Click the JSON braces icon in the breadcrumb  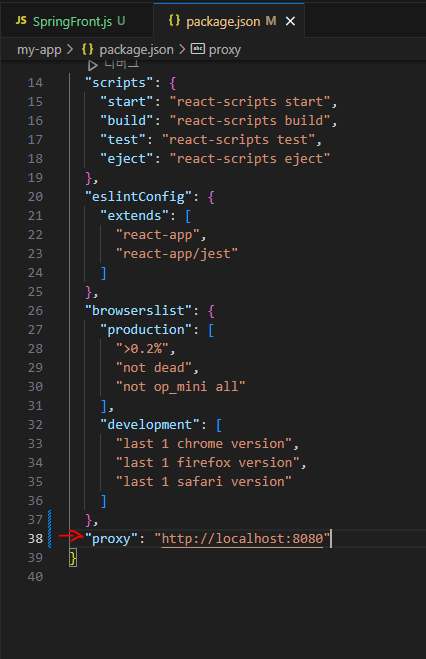point(87,49)
